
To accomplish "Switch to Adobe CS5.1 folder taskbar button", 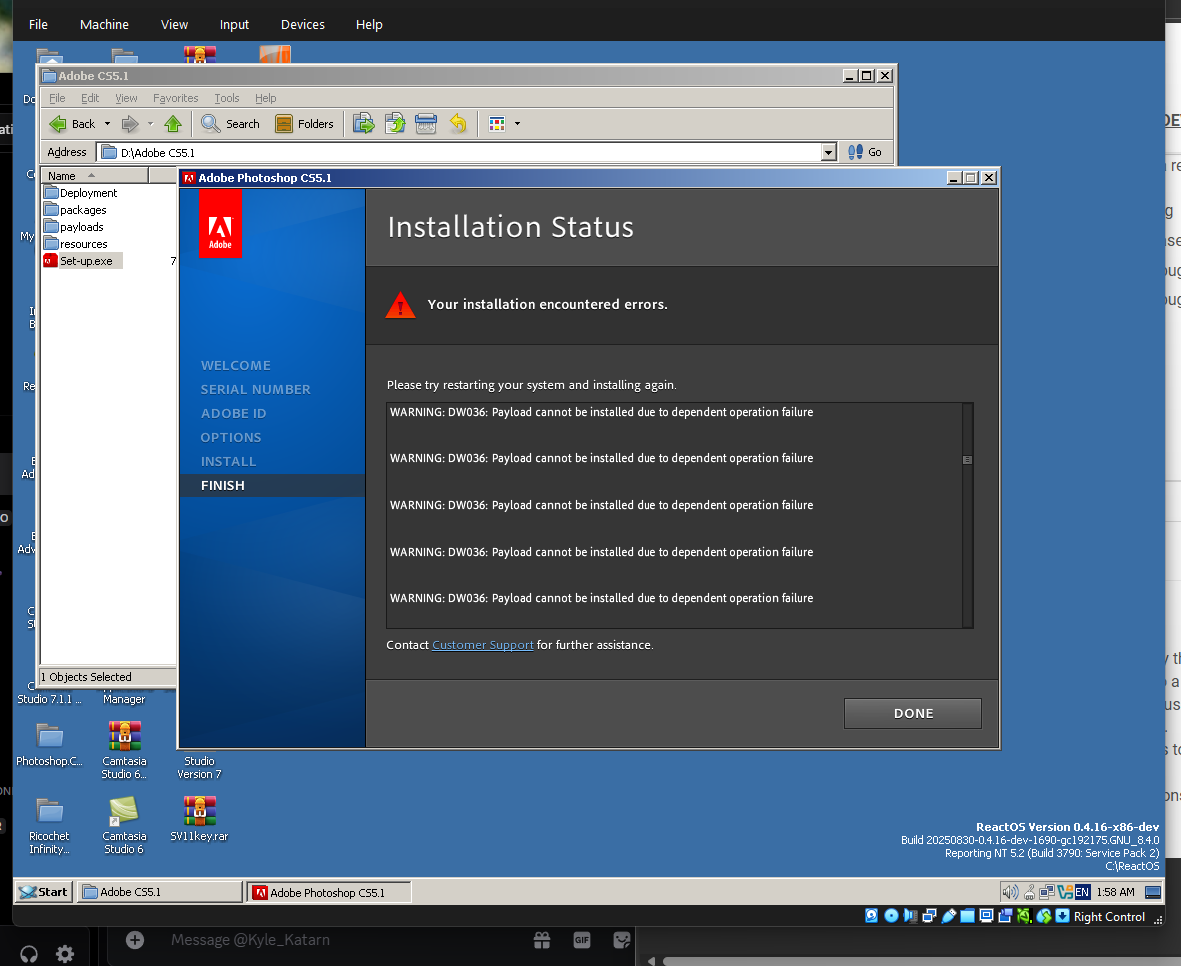I will 160,891.
